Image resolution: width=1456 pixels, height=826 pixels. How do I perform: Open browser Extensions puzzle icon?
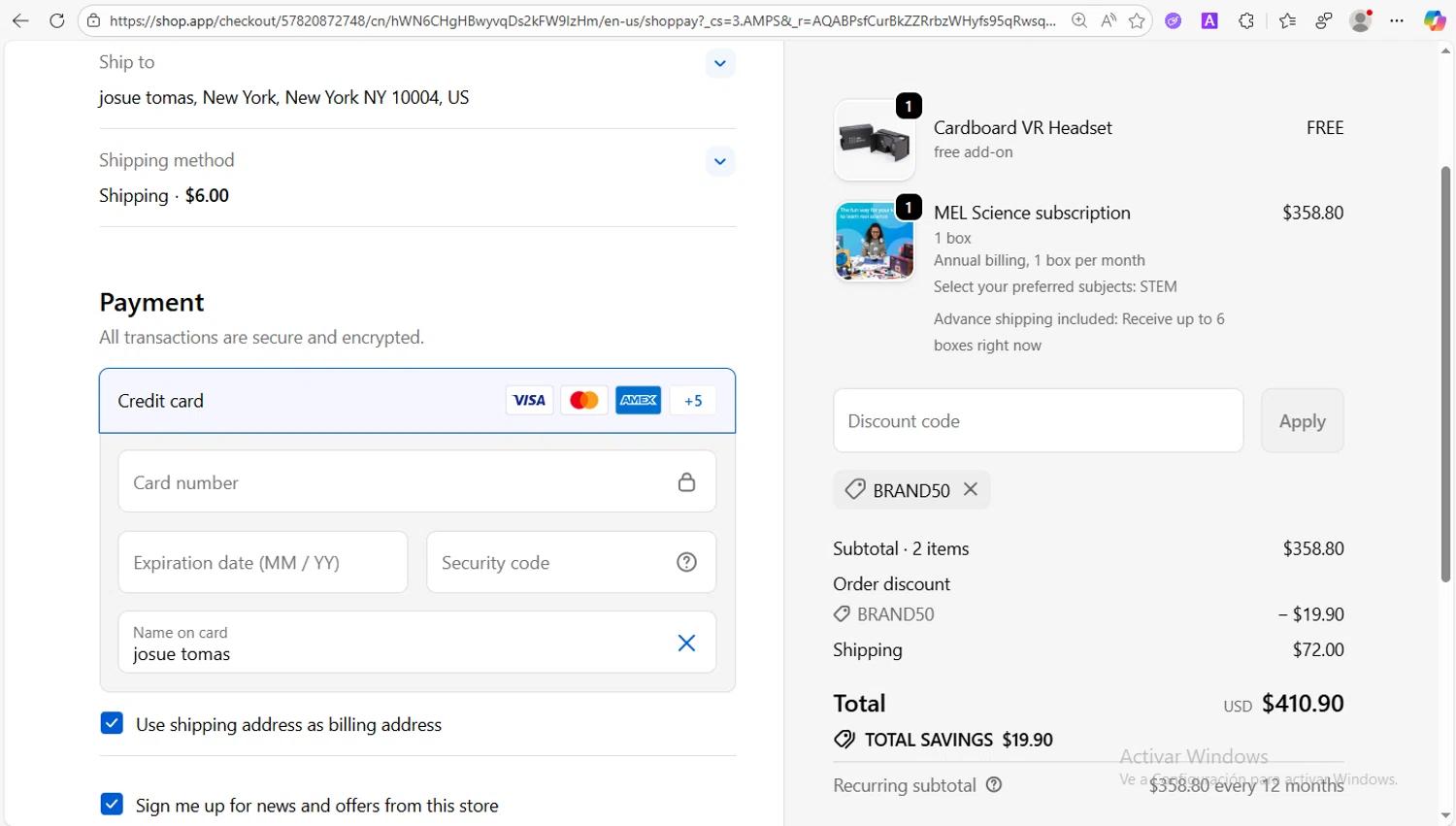pos(1246,20)
